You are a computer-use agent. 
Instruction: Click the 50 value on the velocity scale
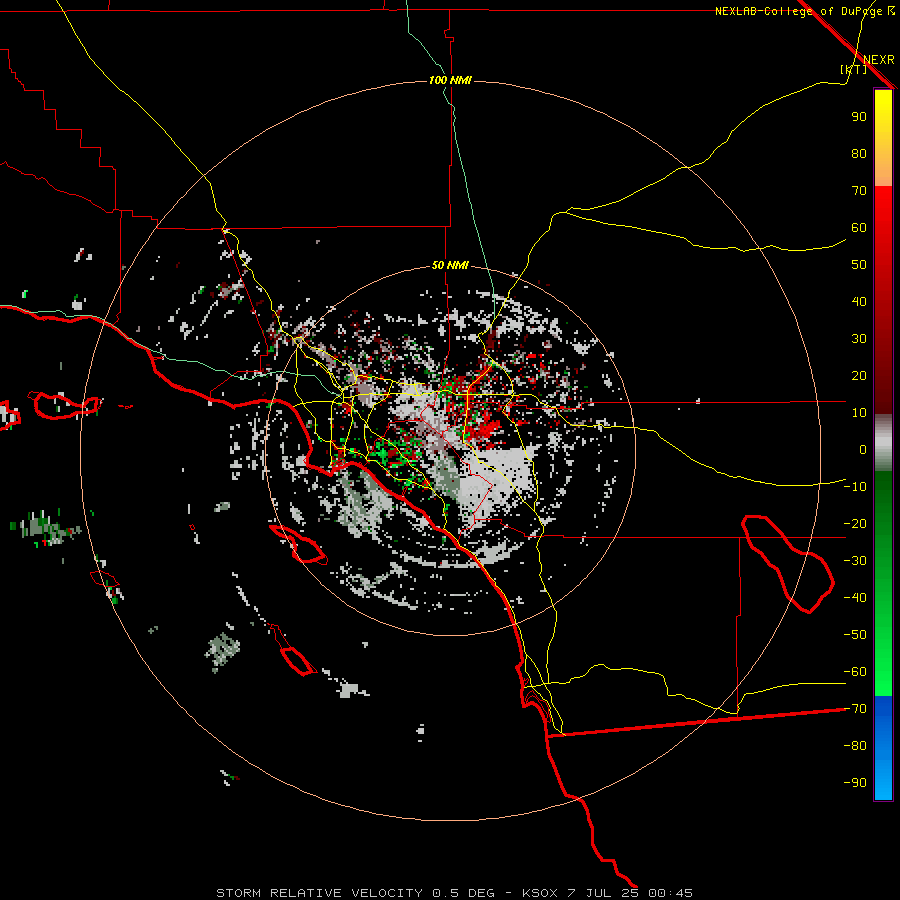(859, 265)
